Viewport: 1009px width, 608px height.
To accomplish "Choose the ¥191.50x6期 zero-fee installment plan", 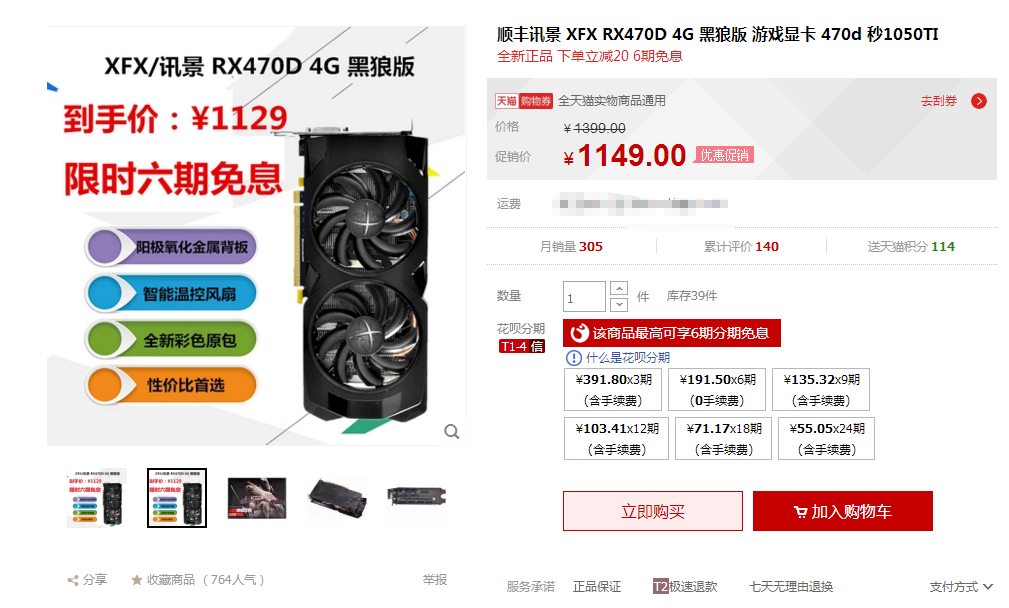I will tap(717, 390).
